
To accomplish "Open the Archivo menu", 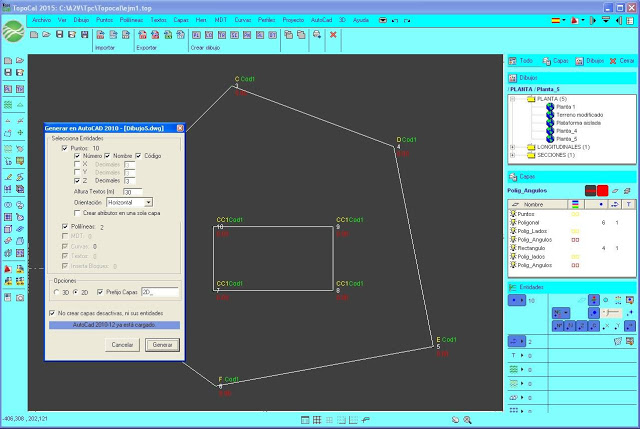I will click(41, 20).
